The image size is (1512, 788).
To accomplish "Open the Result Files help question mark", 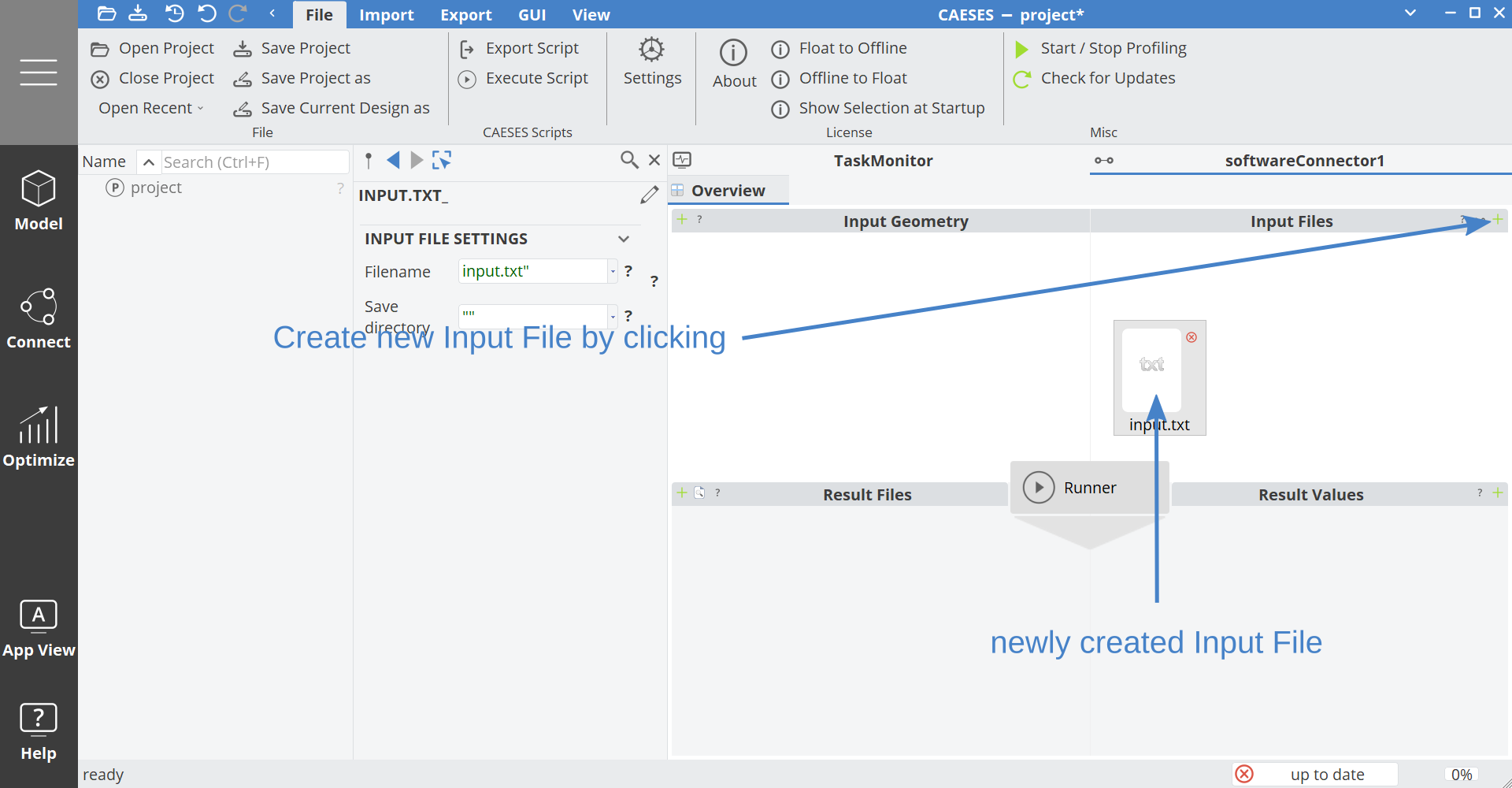I will click(717, 492).
